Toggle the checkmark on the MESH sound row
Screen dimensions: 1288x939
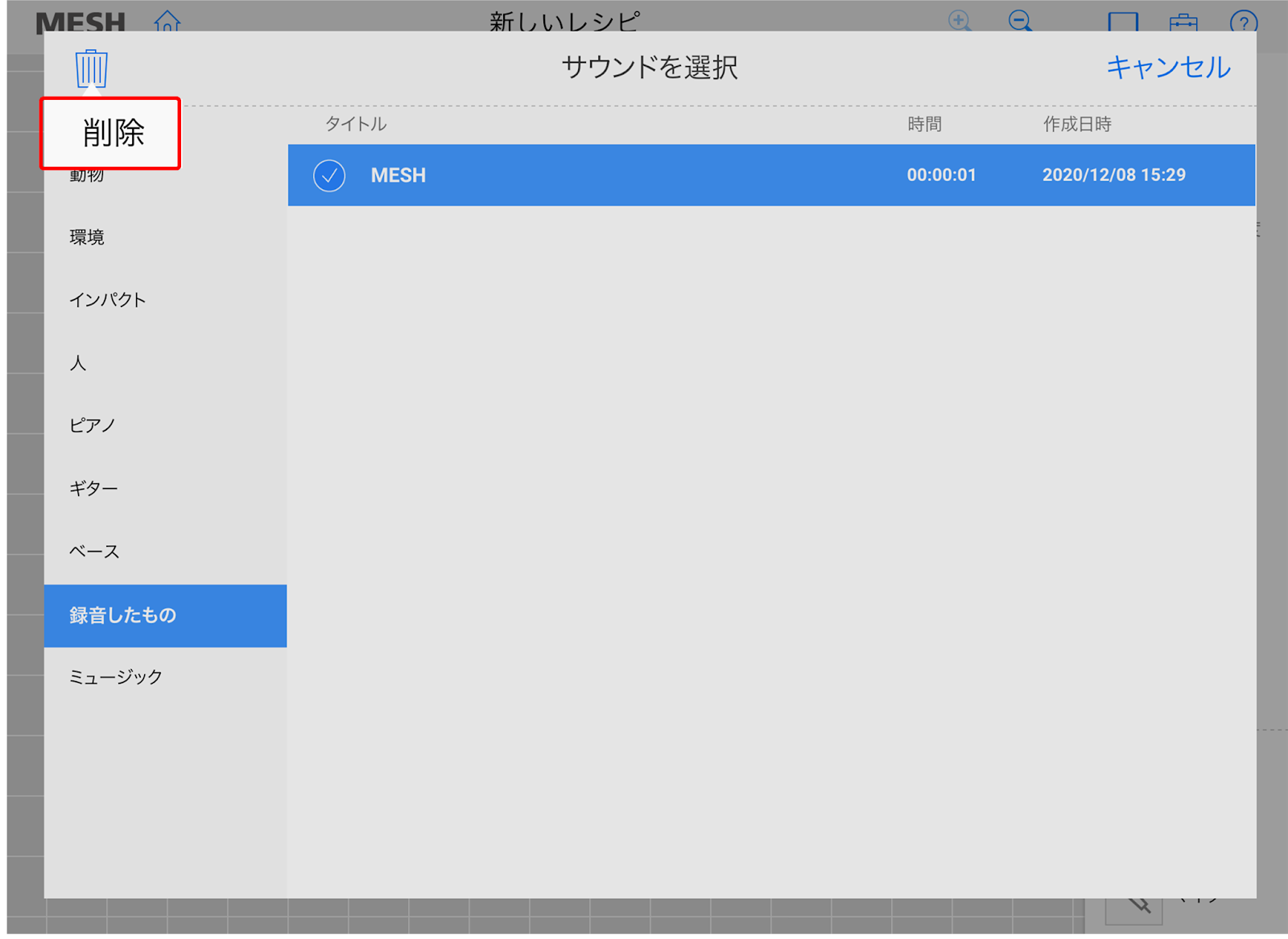click(x=329, y=176)
